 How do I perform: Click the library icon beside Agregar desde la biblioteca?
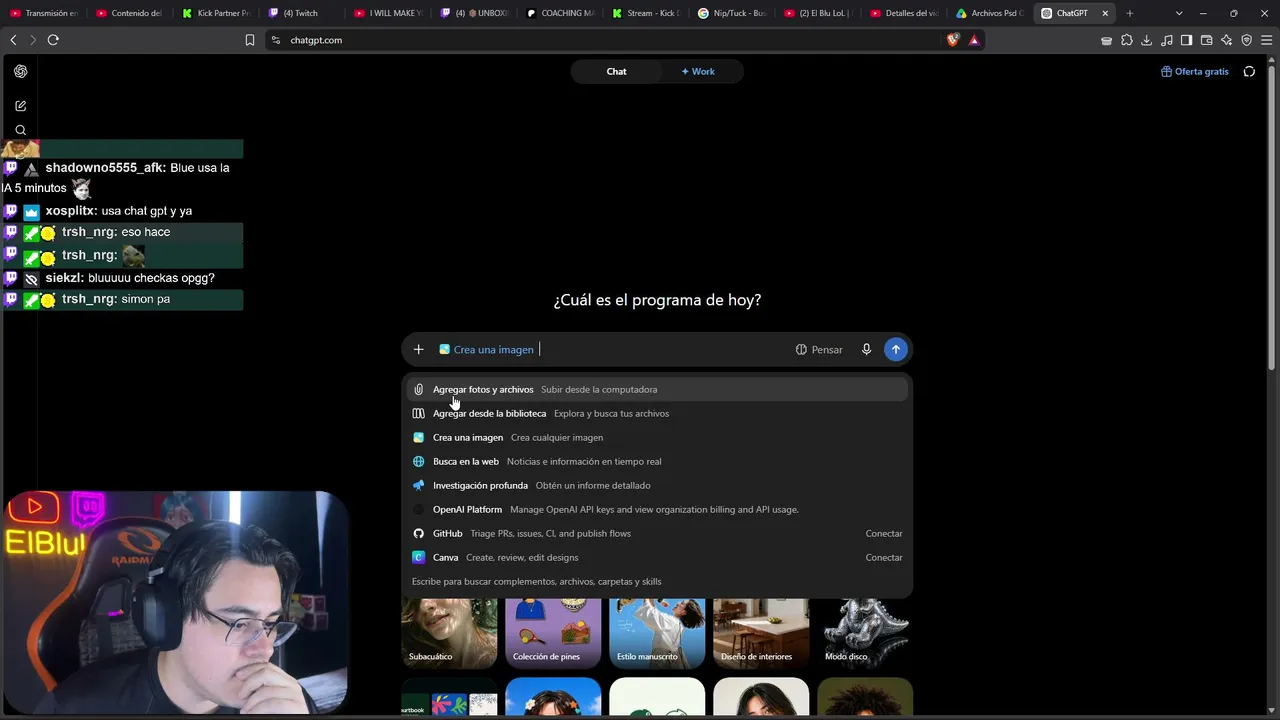(x=419, y=414)
